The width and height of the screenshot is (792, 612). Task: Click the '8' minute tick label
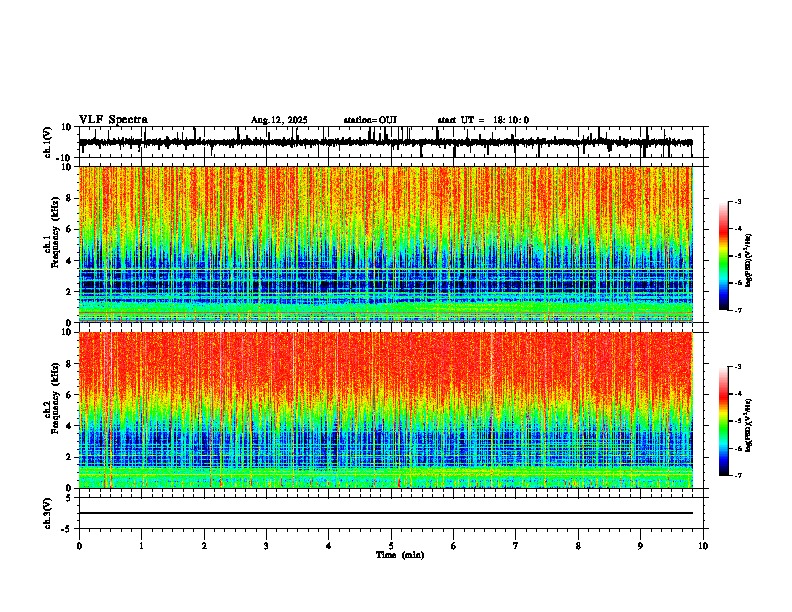(578, 546)
